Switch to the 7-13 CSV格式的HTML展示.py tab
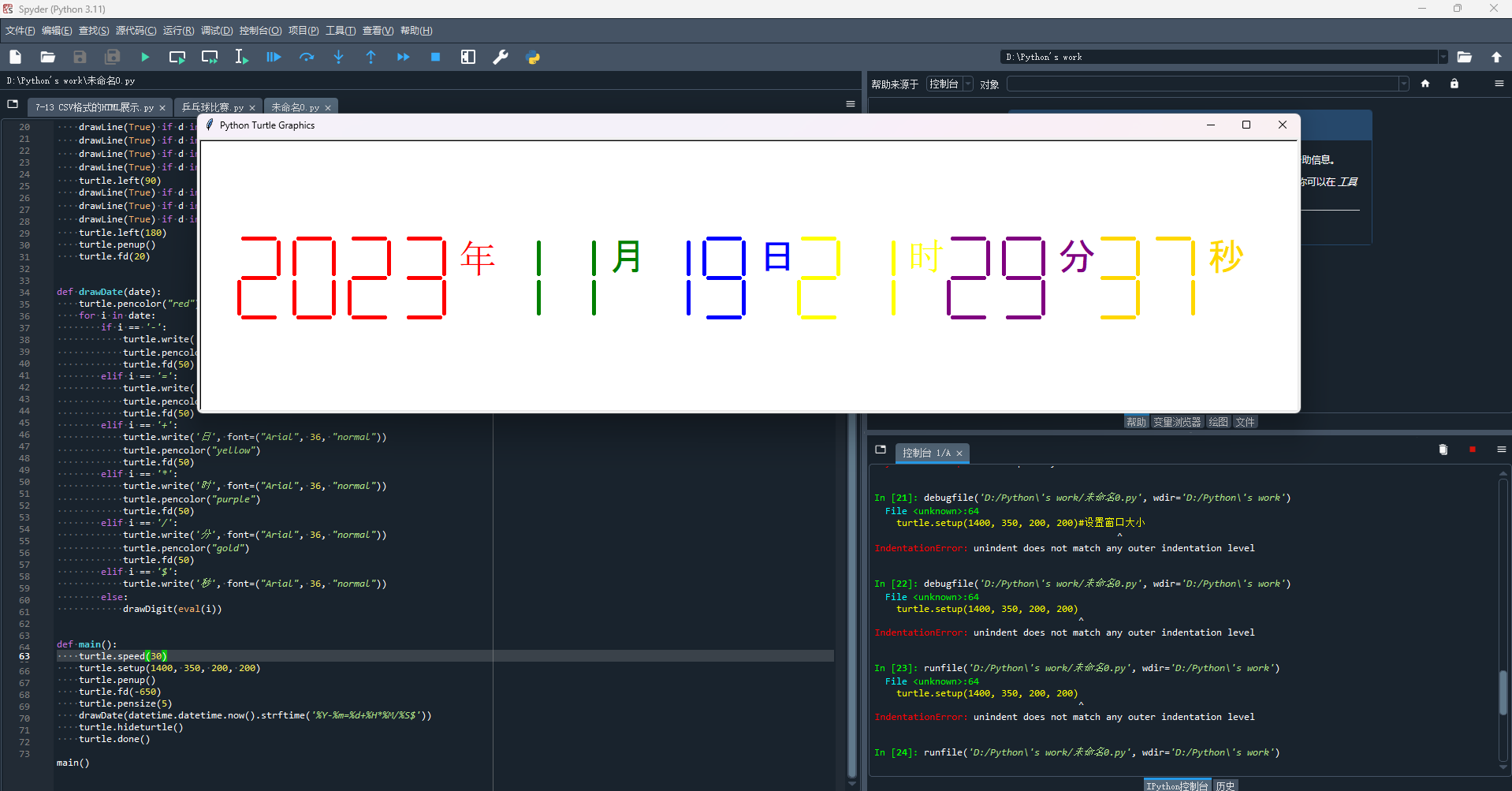Screen dimensions: 1512x791 coord(95,107)
